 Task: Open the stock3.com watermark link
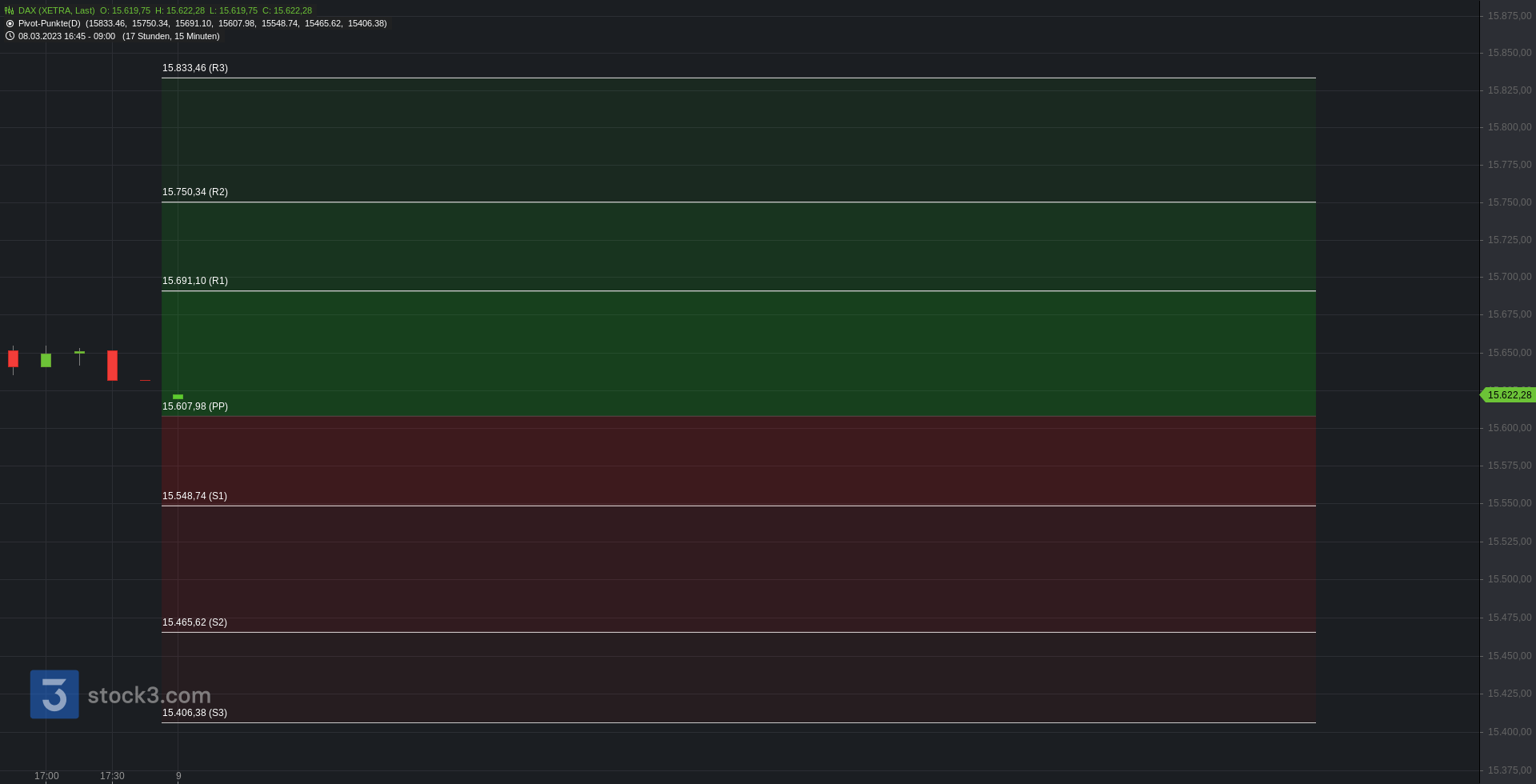click(149, 695)
